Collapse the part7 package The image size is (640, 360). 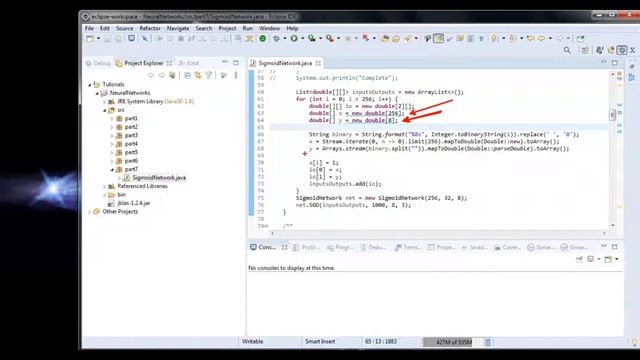[112, 169]
